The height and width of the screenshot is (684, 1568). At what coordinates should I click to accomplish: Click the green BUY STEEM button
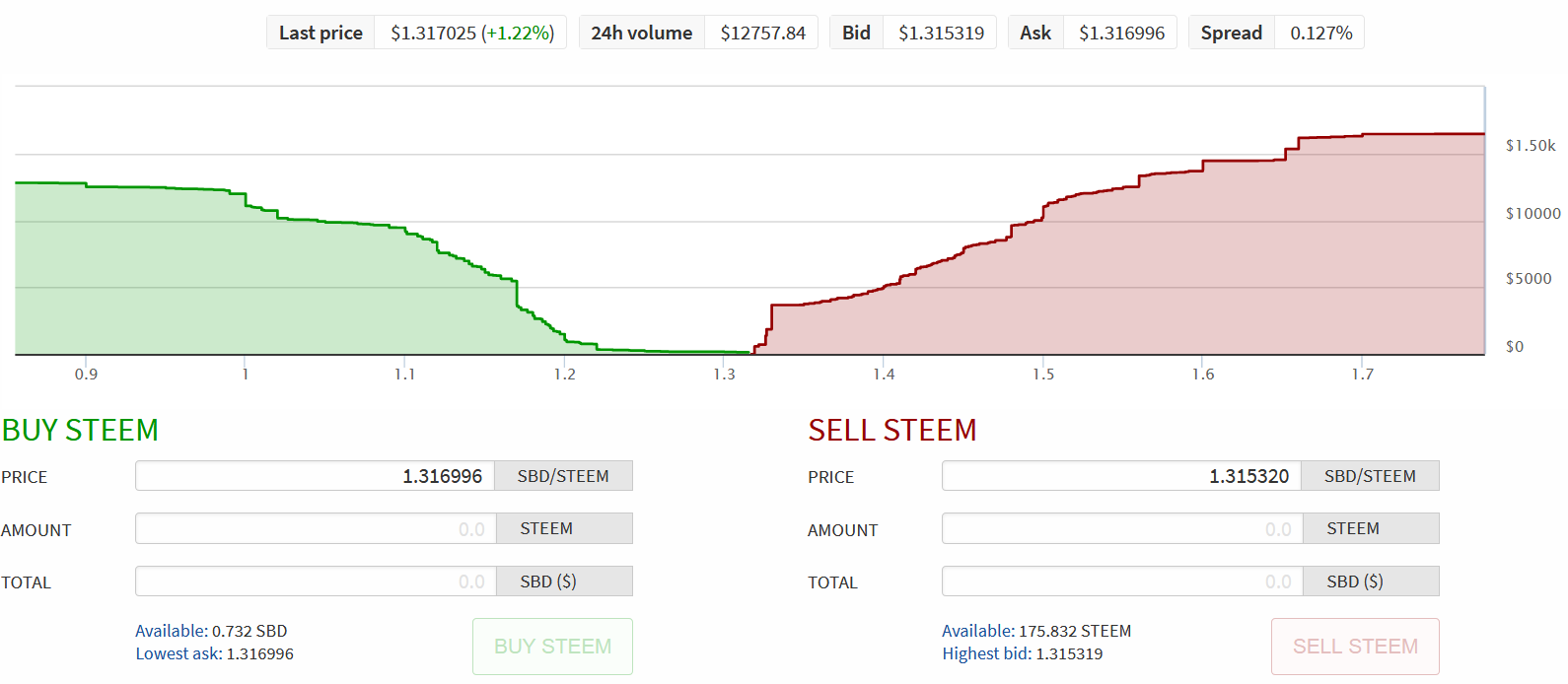pos(552,647)
